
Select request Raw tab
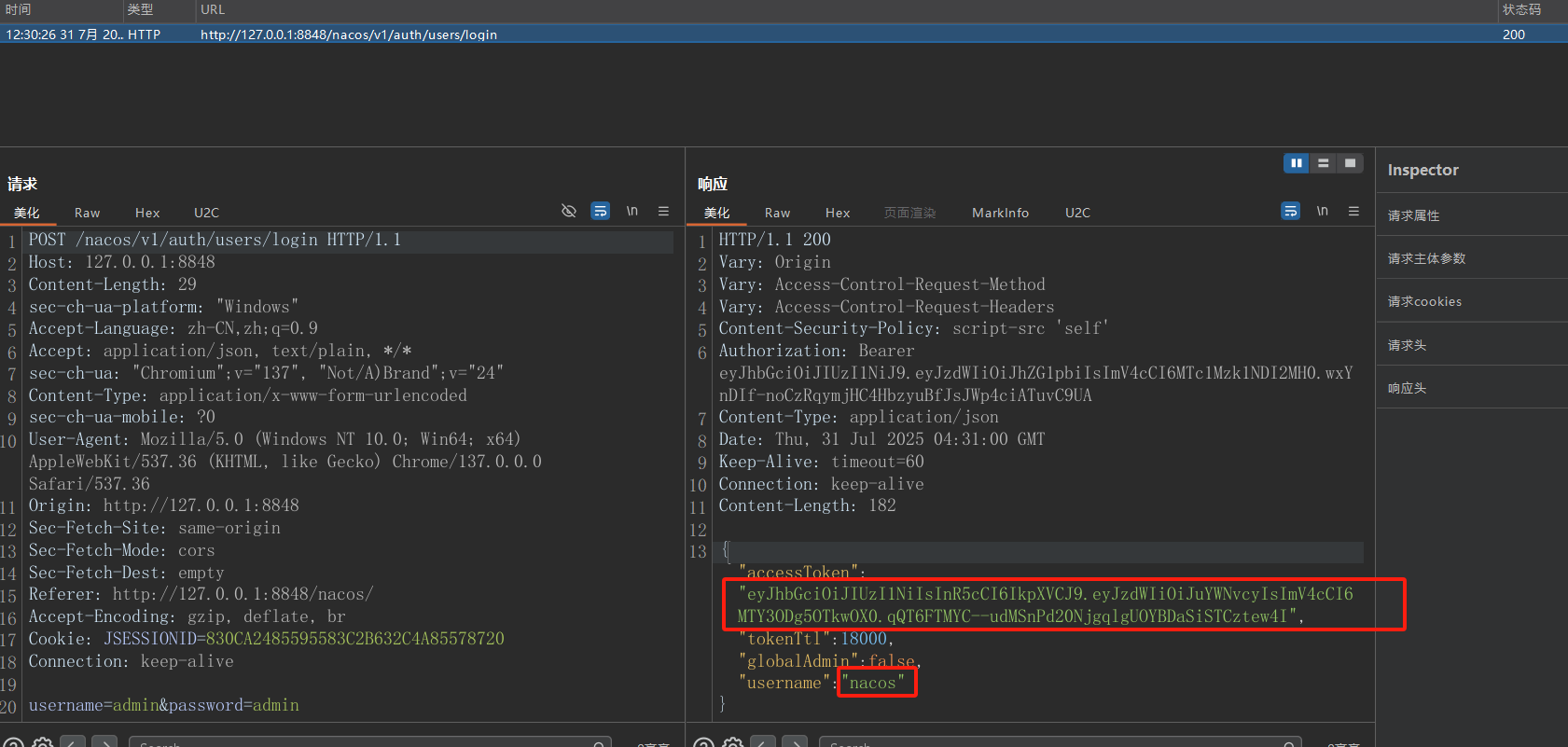[x=87, y=213]
